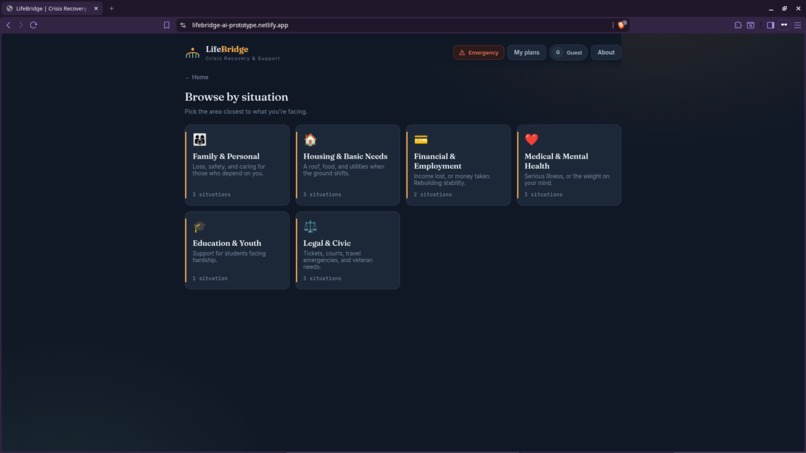The image size is (806, 453).
Task: Click the private glasses profile icon
Action: point(784,25)
